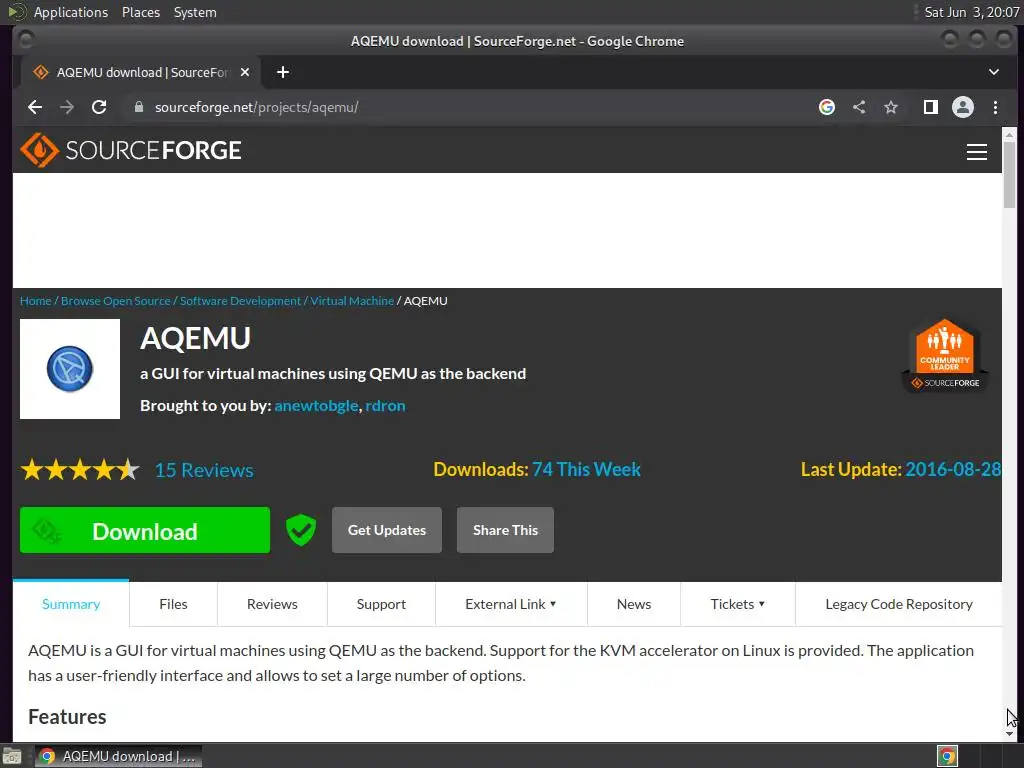Image resolution: width=1024 pixels, height=768 pixels.
Task: Click the five-star rating icons
Action: coord(80,470)
